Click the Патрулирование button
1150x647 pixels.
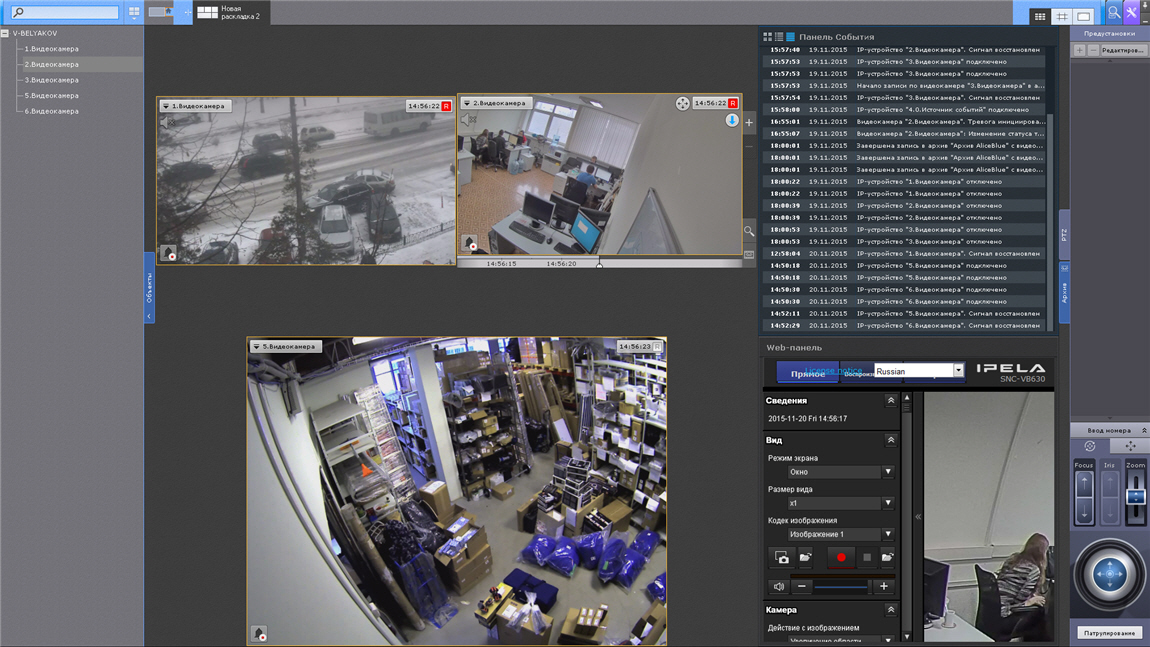coord(1109,633)
